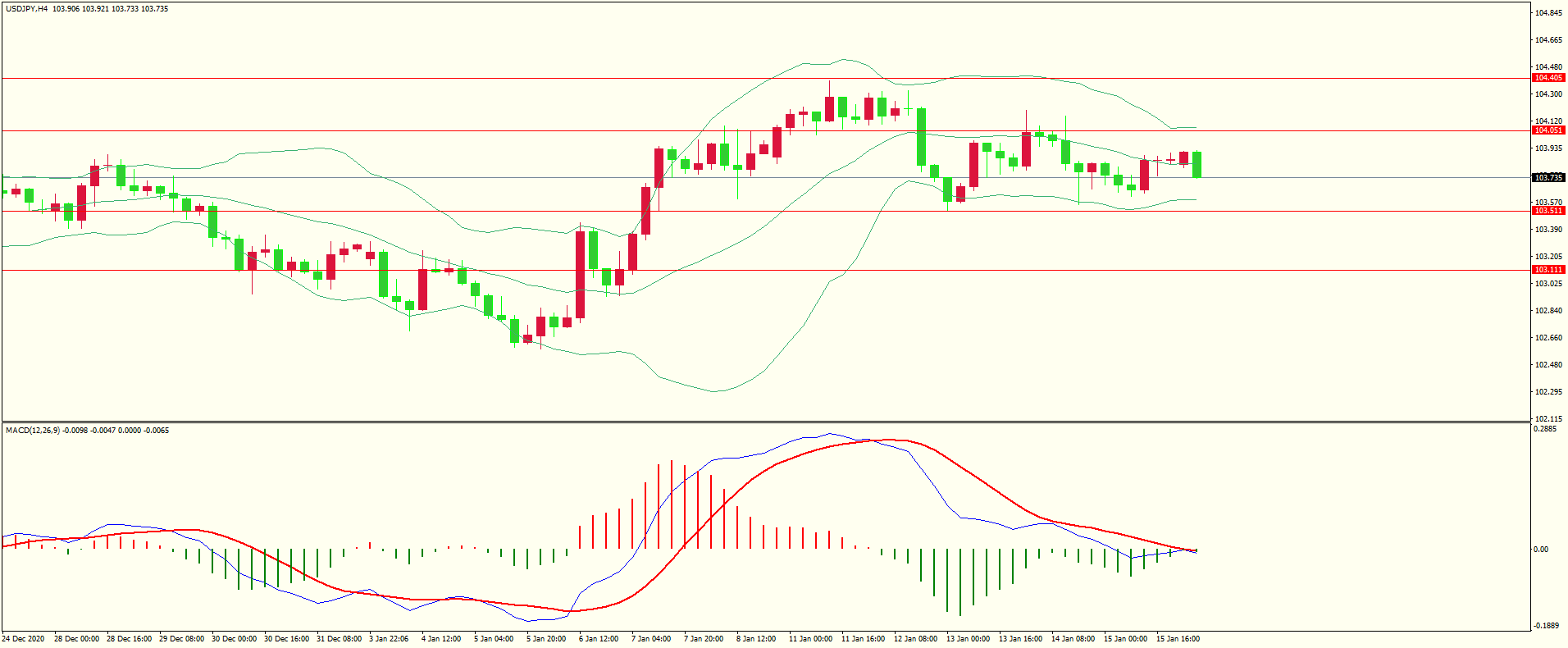Click the MACD(12,26,9) indicator label
Image resolution: width=1568 pixels, height=648 pixels.
pos(33,431)
